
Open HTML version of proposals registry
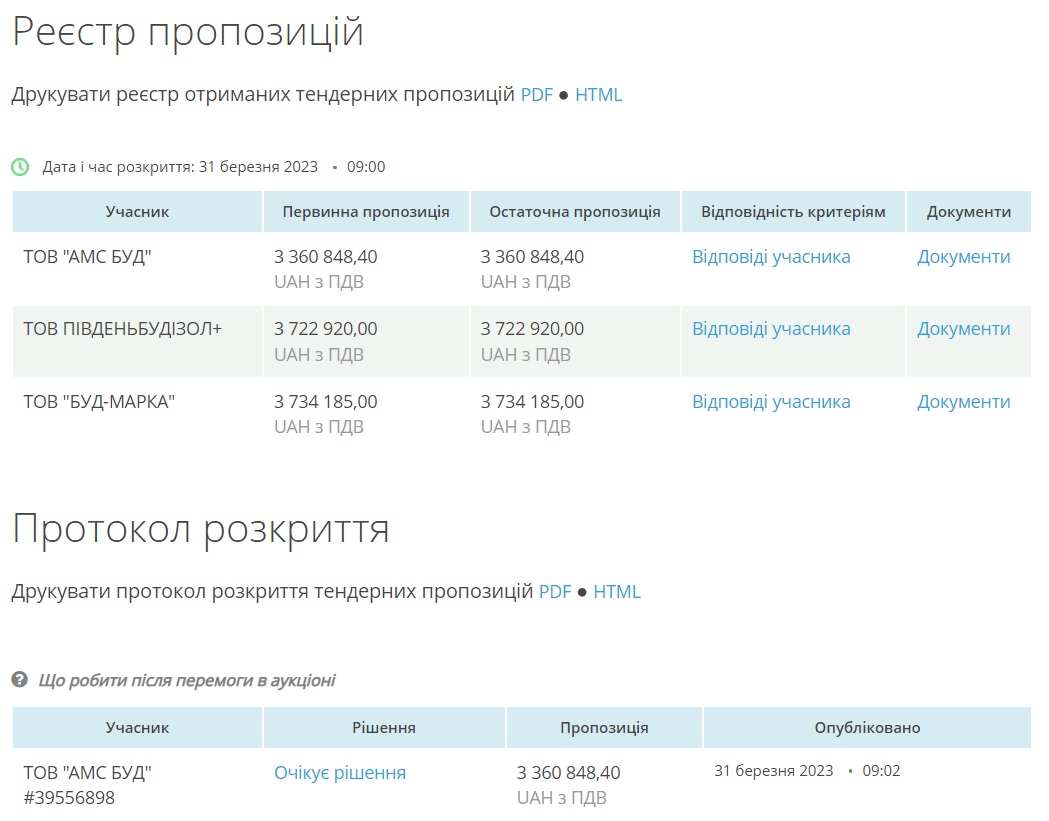(x=598, y=95)
